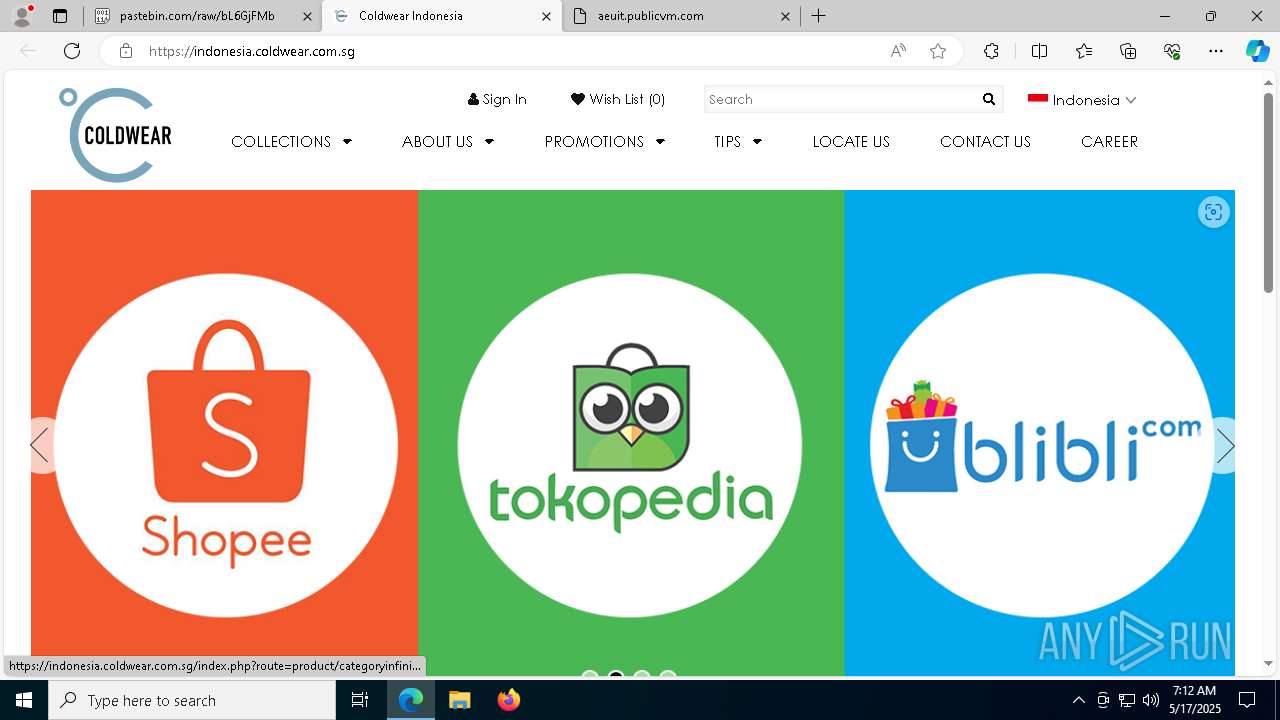Expand the TIPS menu
This screenshot has width=1280, height=720.
coord(738,142)
